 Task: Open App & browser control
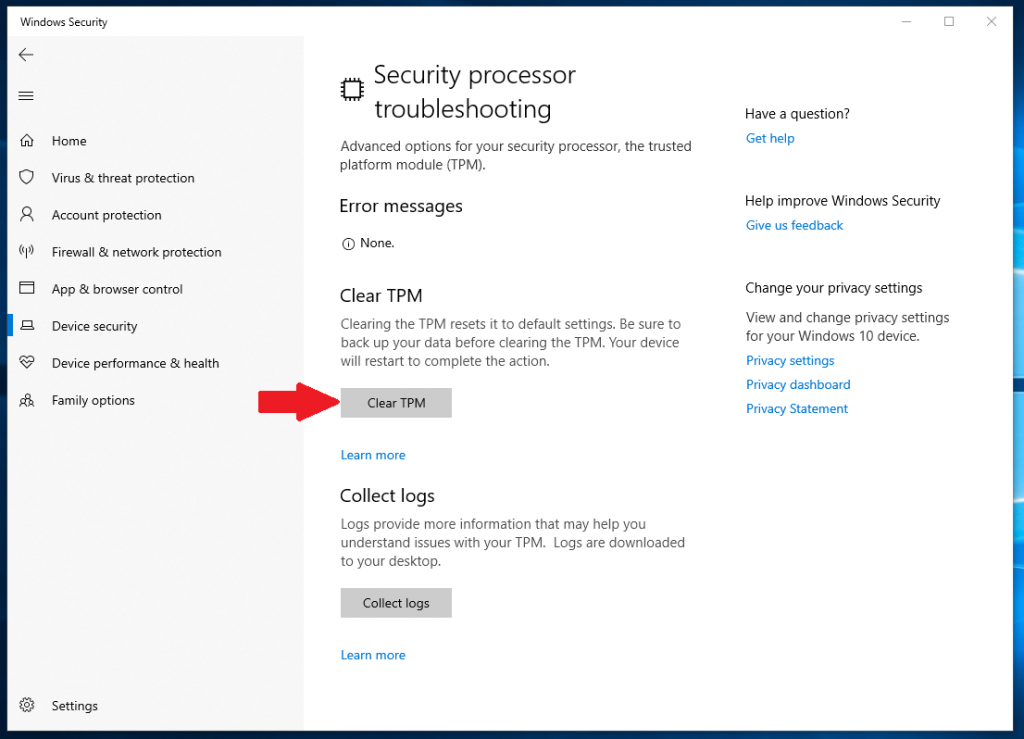(155, 289)
